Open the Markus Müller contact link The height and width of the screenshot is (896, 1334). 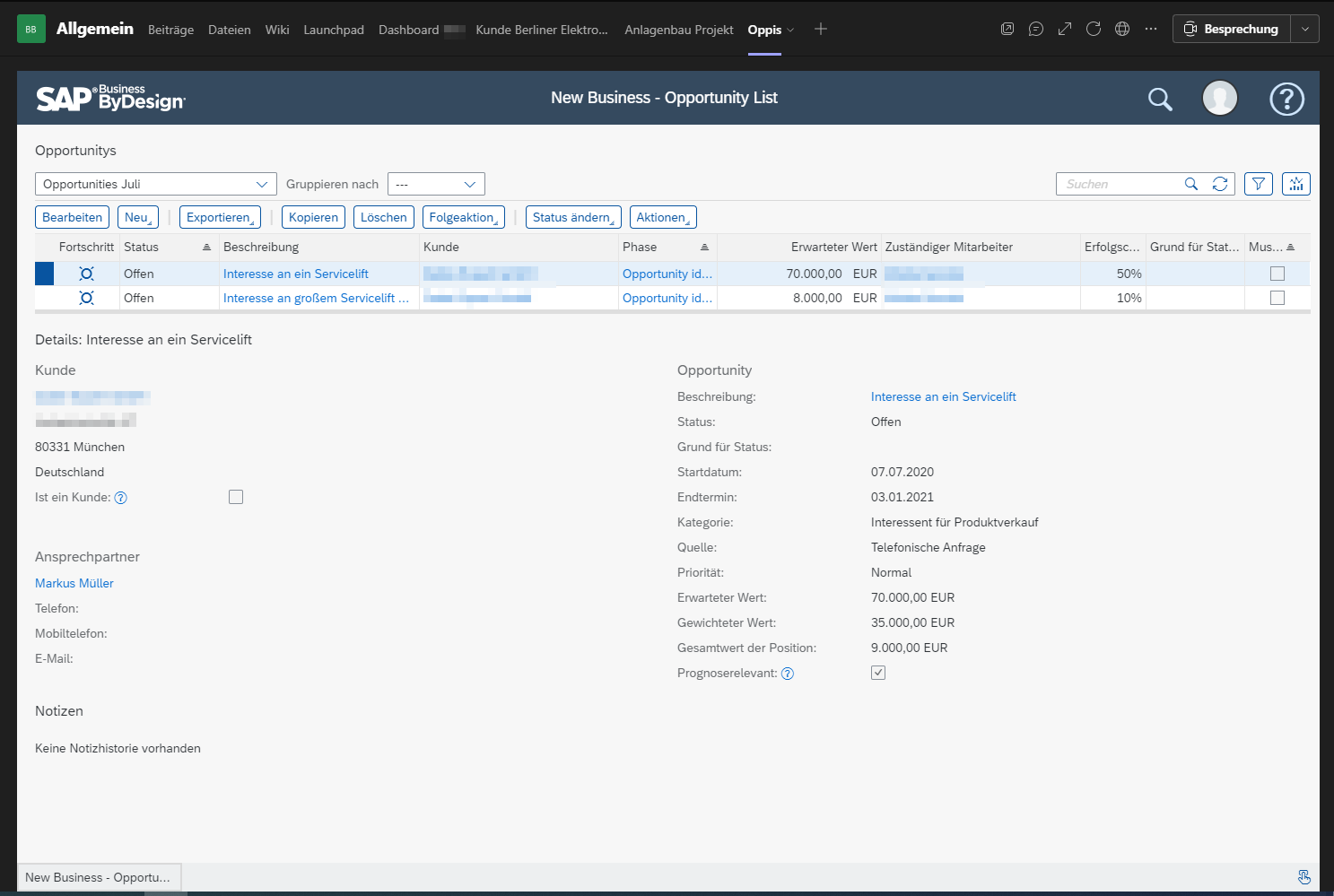(74, 583)
